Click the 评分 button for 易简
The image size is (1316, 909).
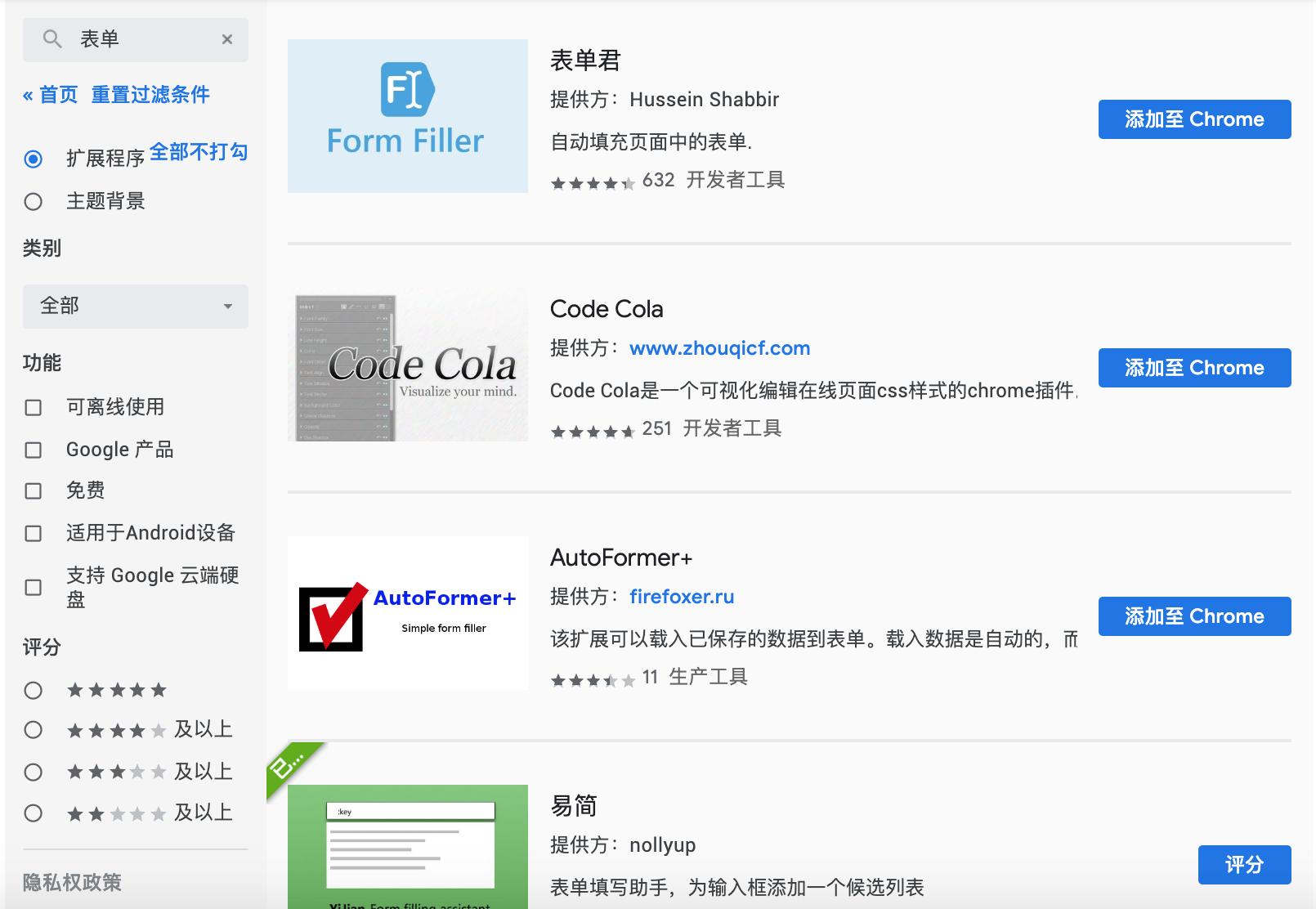tap(1244, 864)
